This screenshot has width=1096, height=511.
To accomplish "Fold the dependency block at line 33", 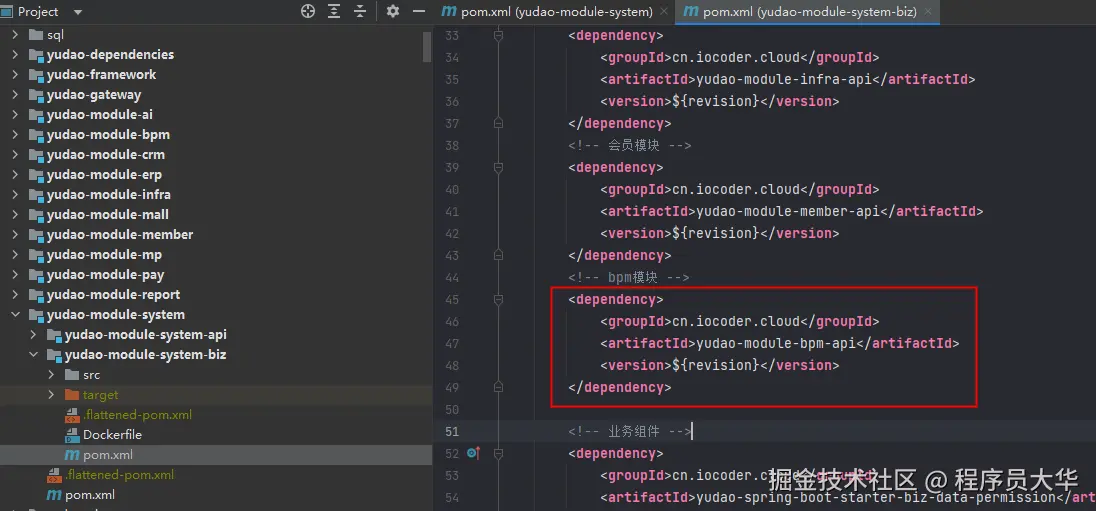I will [x=498, y=35].
